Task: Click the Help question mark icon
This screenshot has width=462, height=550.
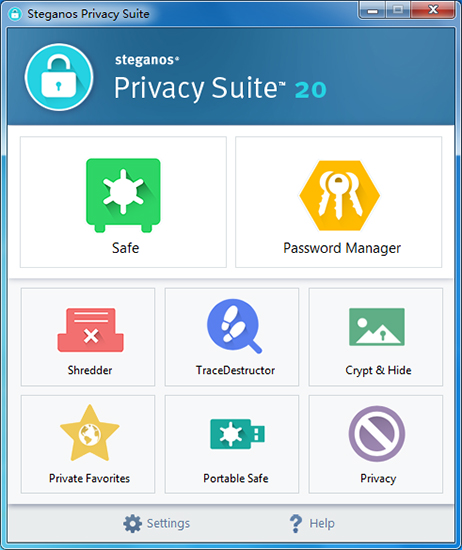Action: point(296,524)
